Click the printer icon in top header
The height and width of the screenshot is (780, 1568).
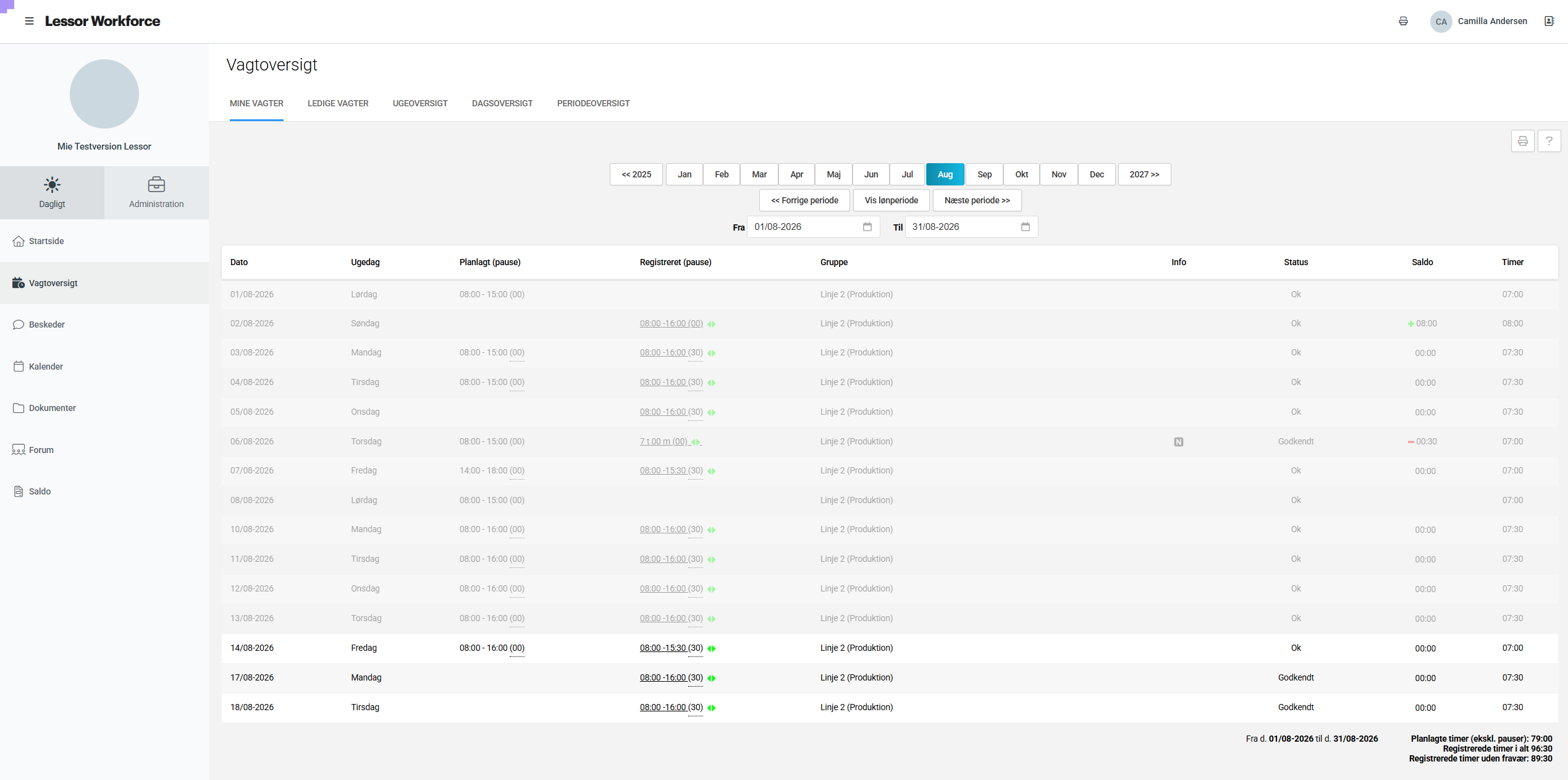pyautogui.click(x=1403, y=21)
